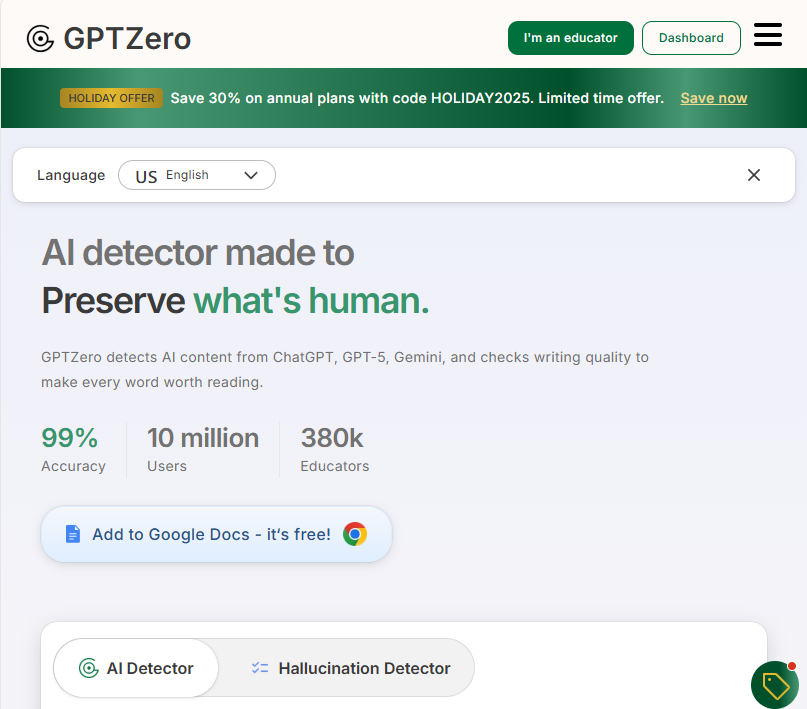Follow the 'Save now' link
The height and width of the screenshot is (709, 807).
click(x=713, y=98)
